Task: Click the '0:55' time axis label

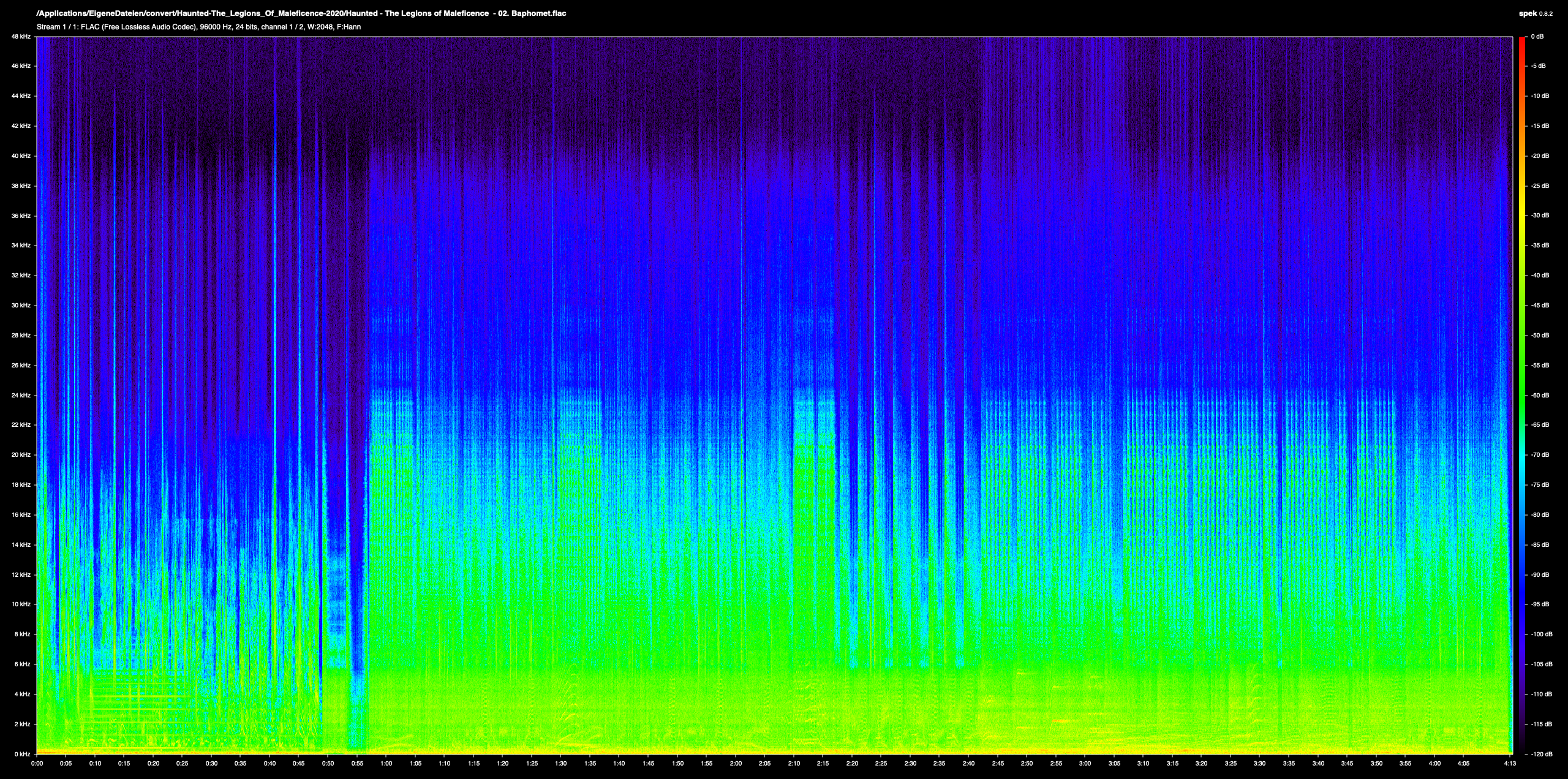Action: (357, 764)
